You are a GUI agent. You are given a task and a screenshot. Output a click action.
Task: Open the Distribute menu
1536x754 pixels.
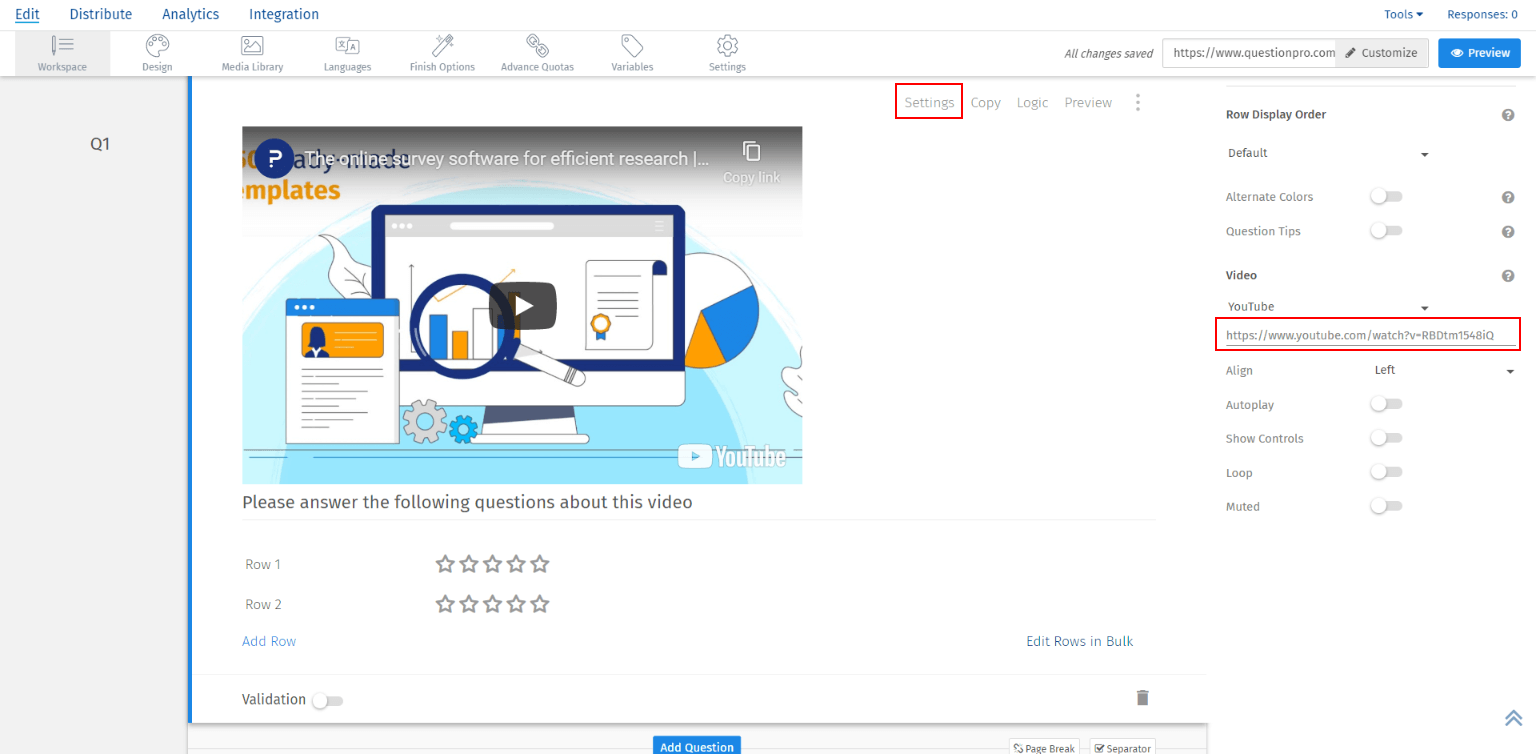pyautogui.click(x=100, y=14)
